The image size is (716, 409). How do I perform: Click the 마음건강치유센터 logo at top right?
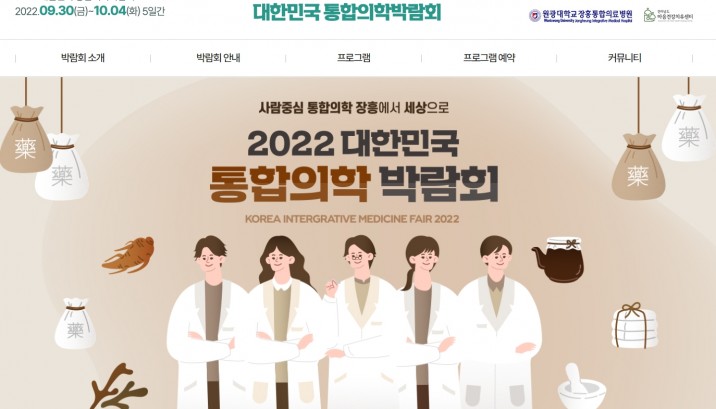[669, 16]
